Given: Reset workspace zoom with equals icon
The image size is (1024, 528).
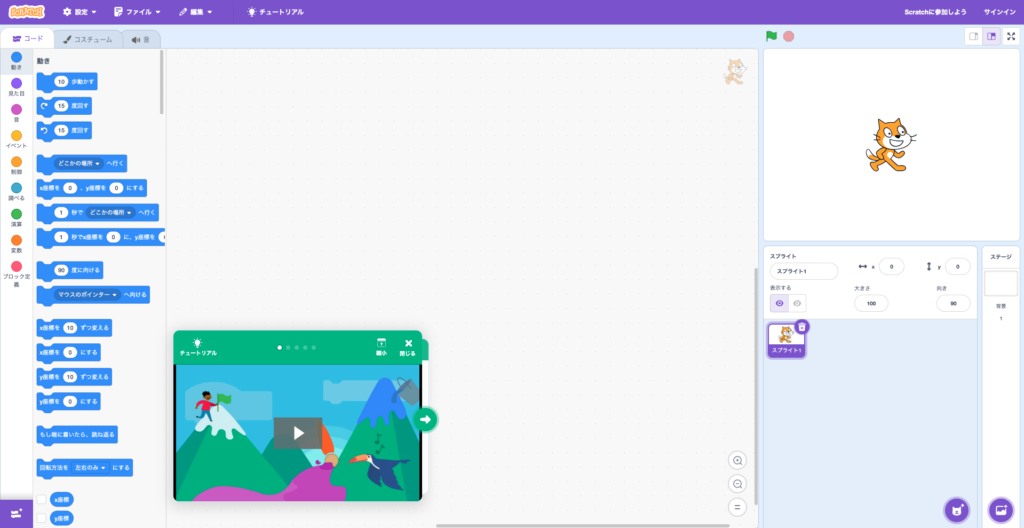Looking at the screenshot, I should 737,508.
